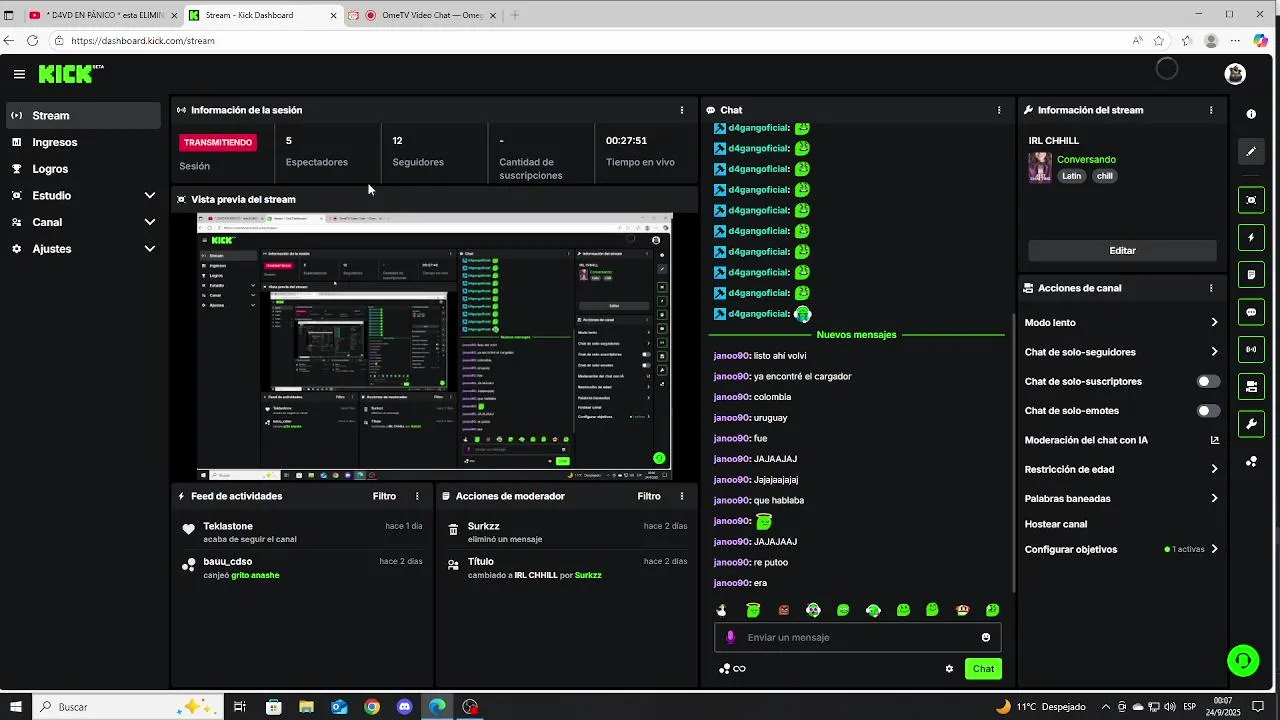This screenshot has height=720, width=1280.
Task: Click the channel points infinity balance below the chat
Action: 733,669
